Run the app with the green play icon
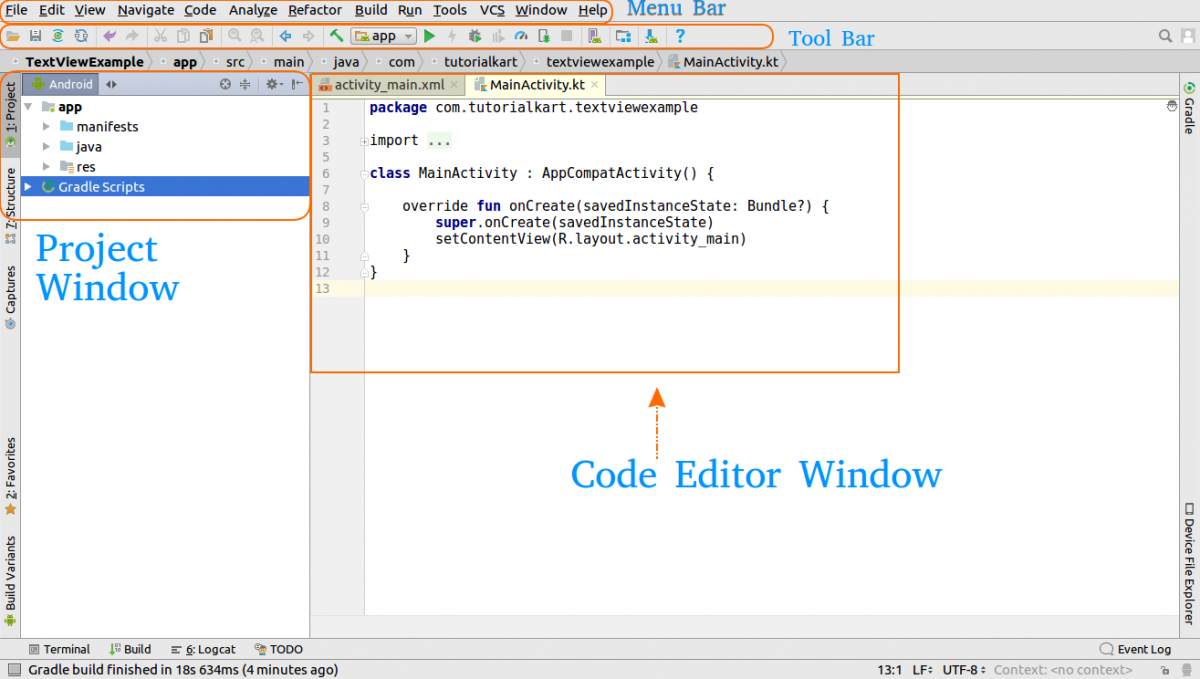Image resolution: width=1200 pixels, height=679 pixels. click(x=431, y=36)
